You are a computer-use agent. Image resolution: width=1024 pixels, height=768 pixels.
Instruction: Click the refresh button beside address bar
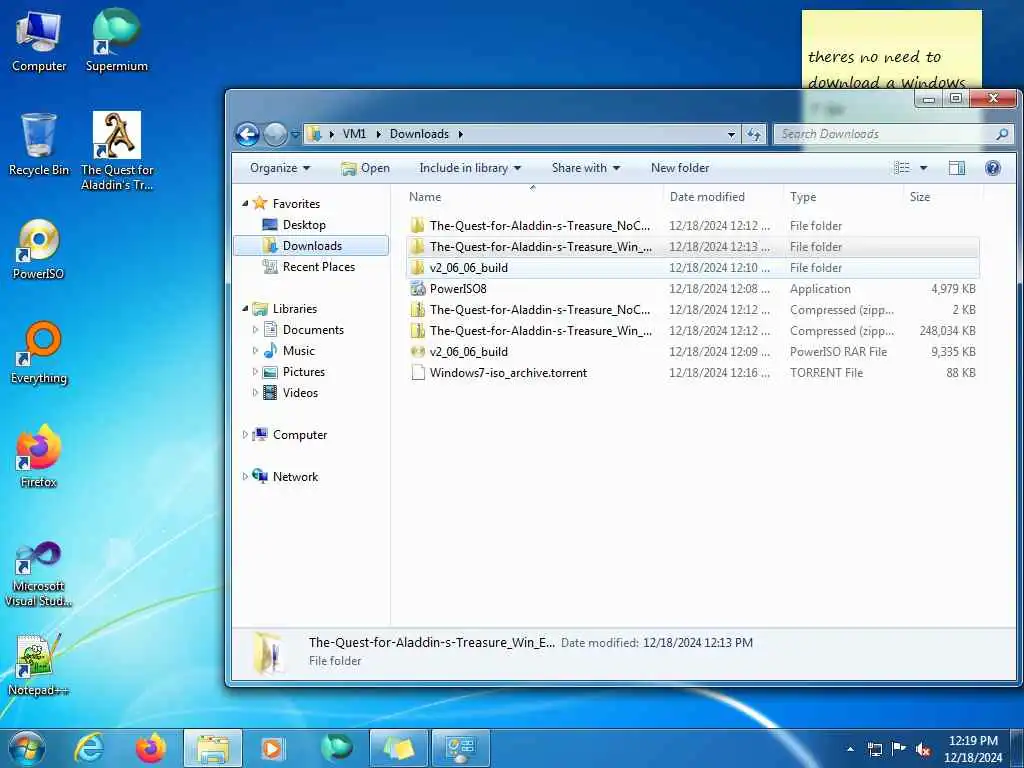pyautogui.click(x=754, y=135)
